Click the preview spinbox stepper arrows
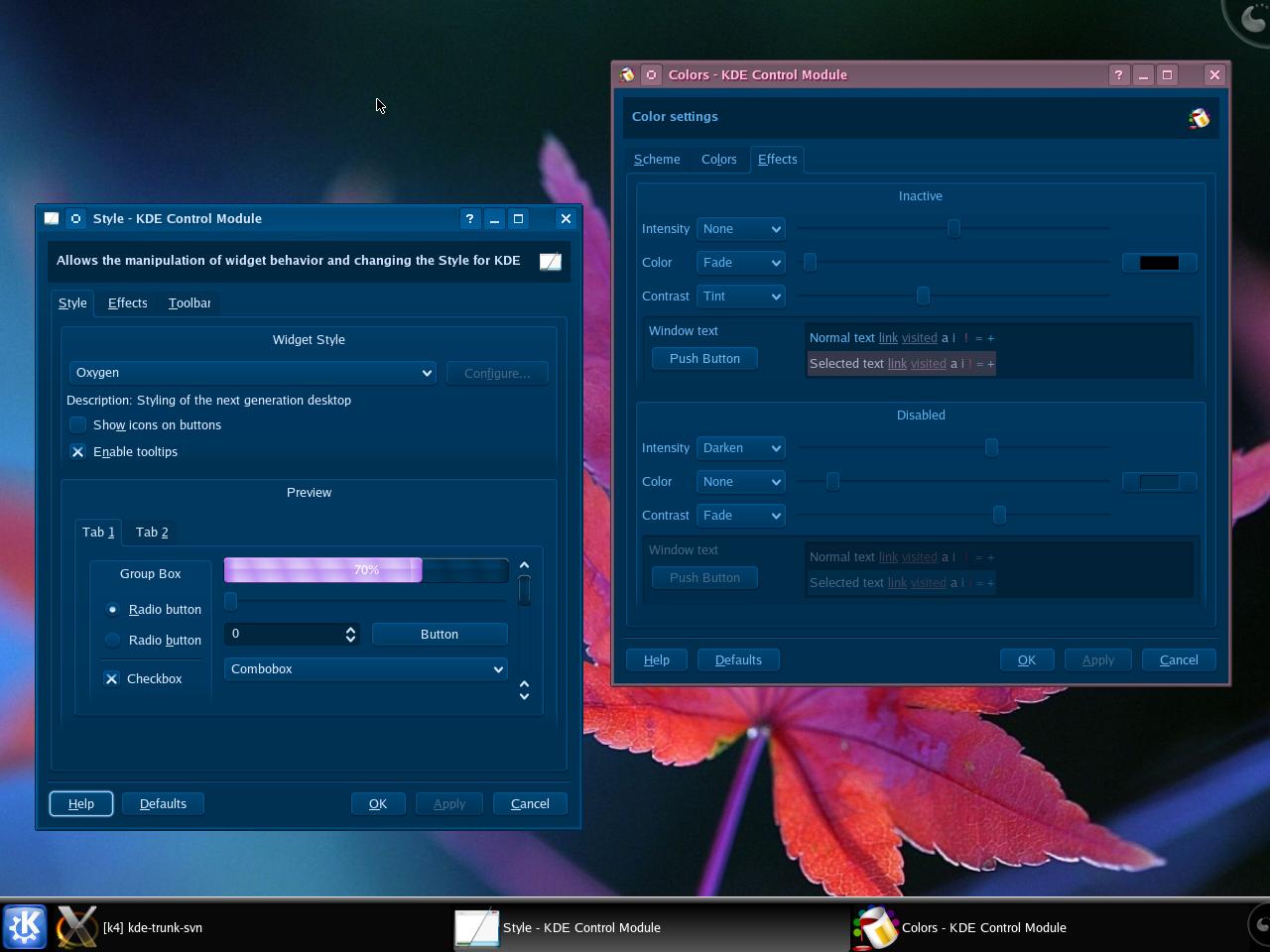The height and width of the screenshot is (952, 1270). [350, 634]
